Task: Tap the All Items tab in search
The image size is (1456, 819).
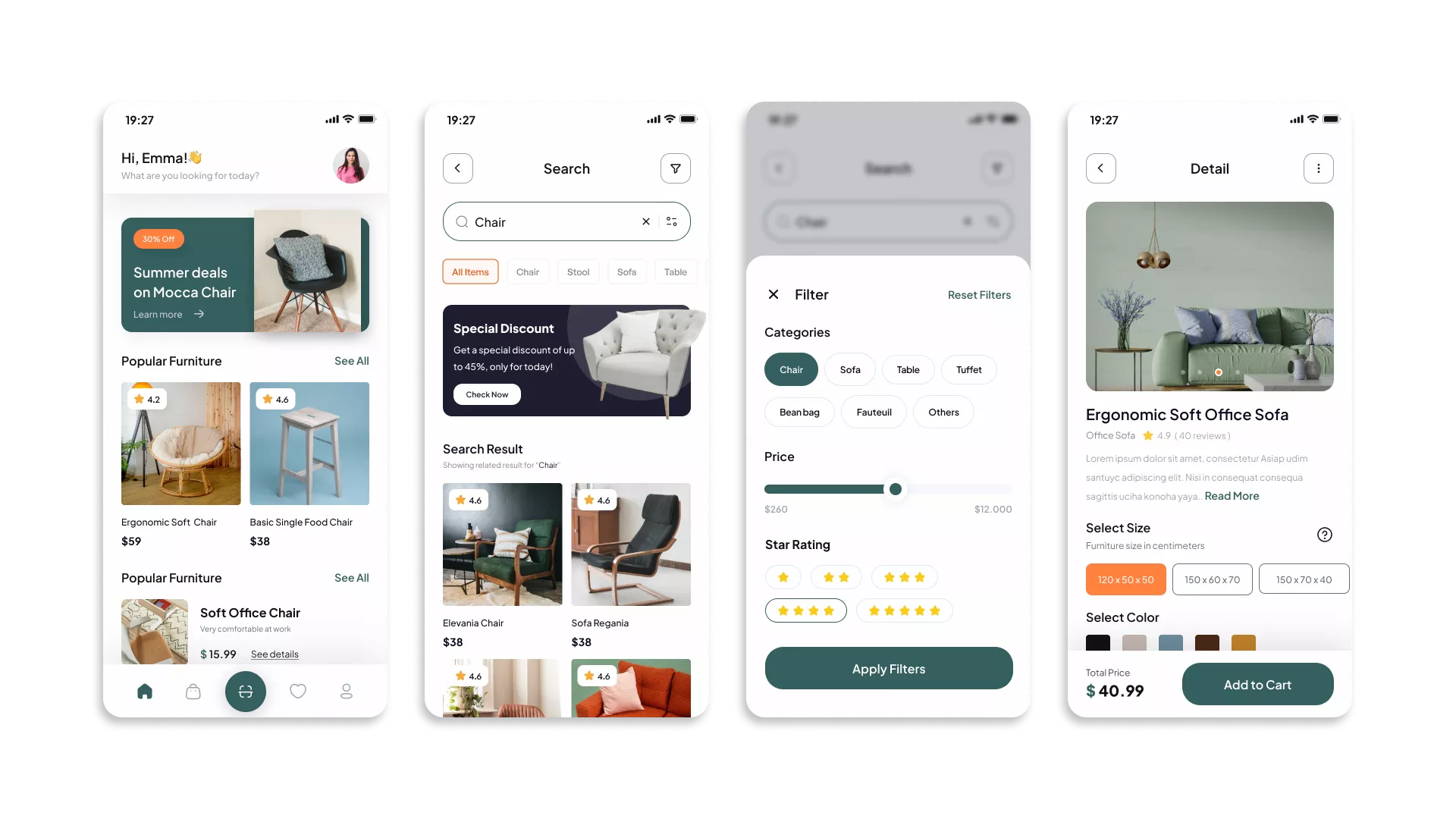Action: [x=470, y=271]
